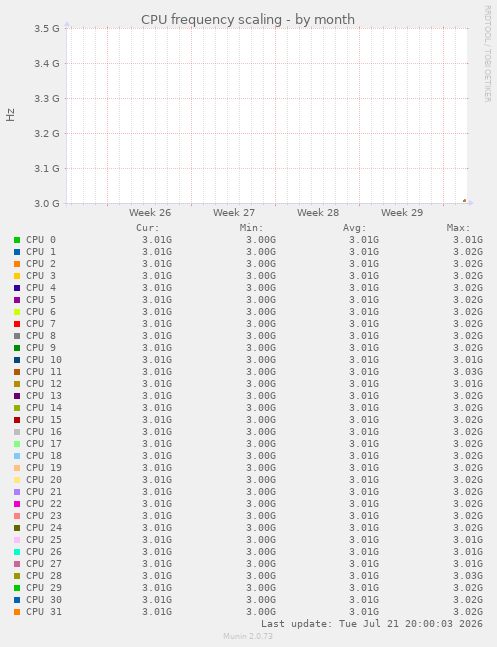497x647 pixels.
Task: Click the CPU 12 legend label
Action: coord(44,384)
